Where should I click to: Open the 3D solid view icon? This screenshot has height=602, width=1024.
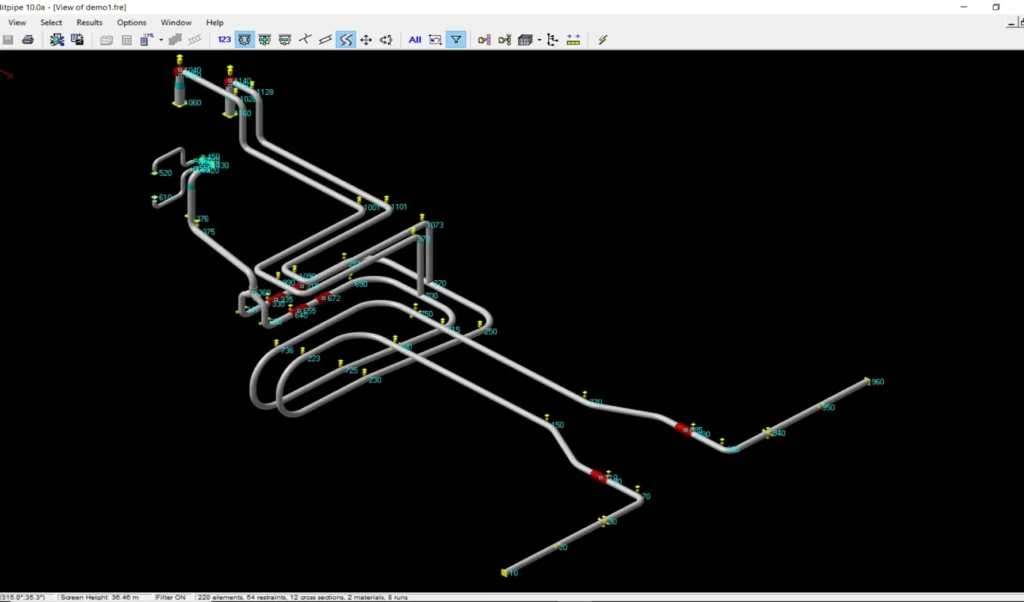[x=524, y=39]
